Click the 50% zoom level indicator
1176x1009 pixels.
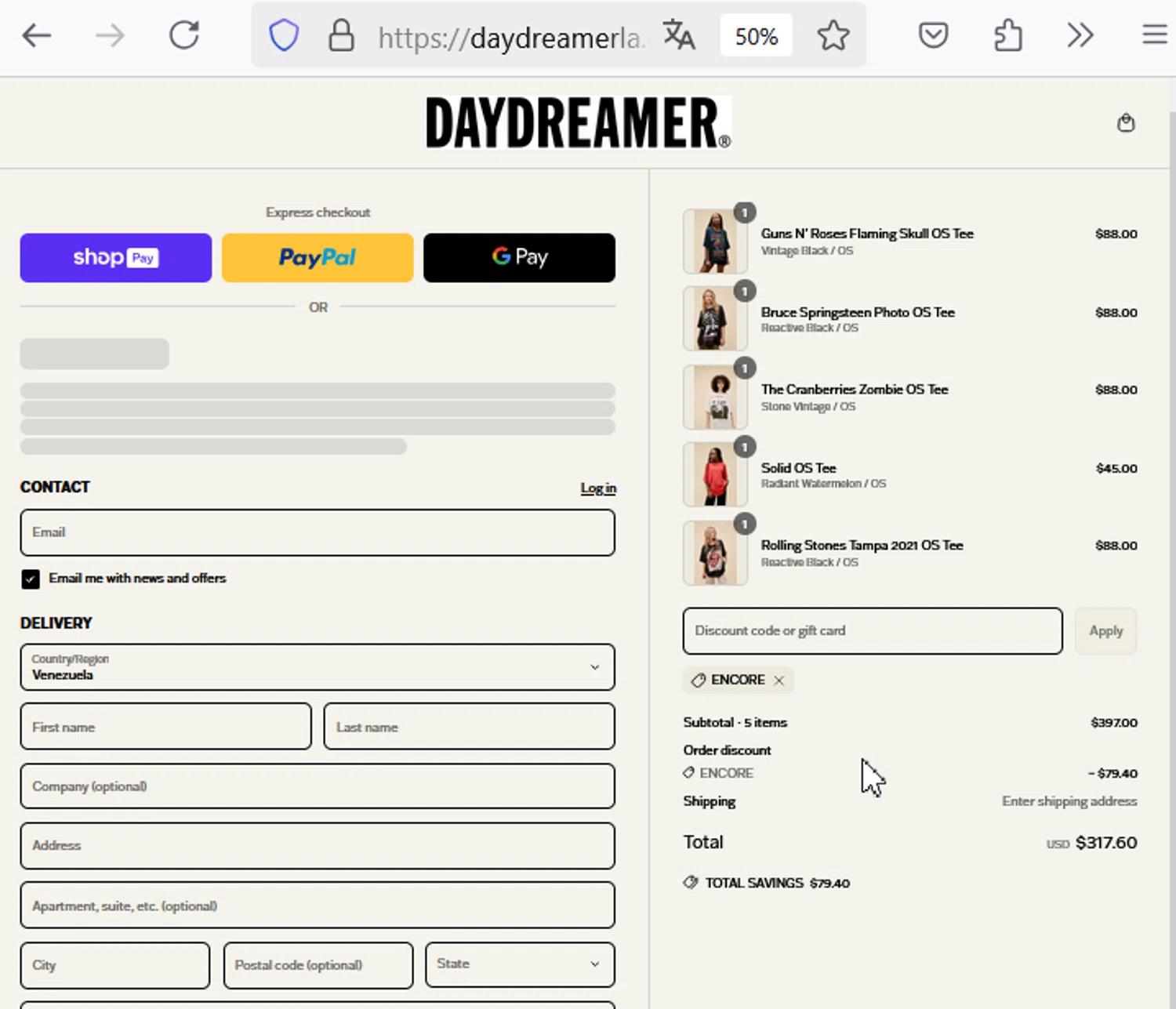click(756, 36)
